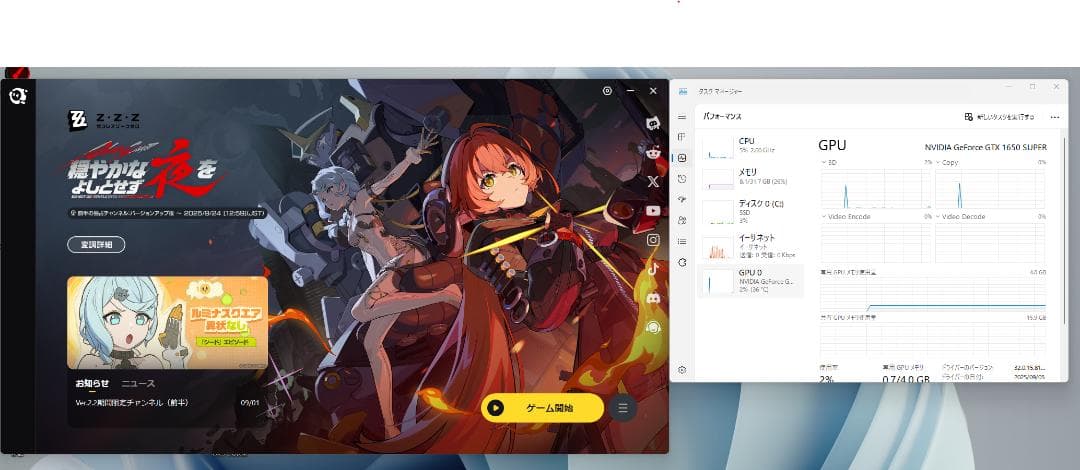Select CPU in performance list
Image resolution: width=1080 pixels, height=470 pixels.
751,145
